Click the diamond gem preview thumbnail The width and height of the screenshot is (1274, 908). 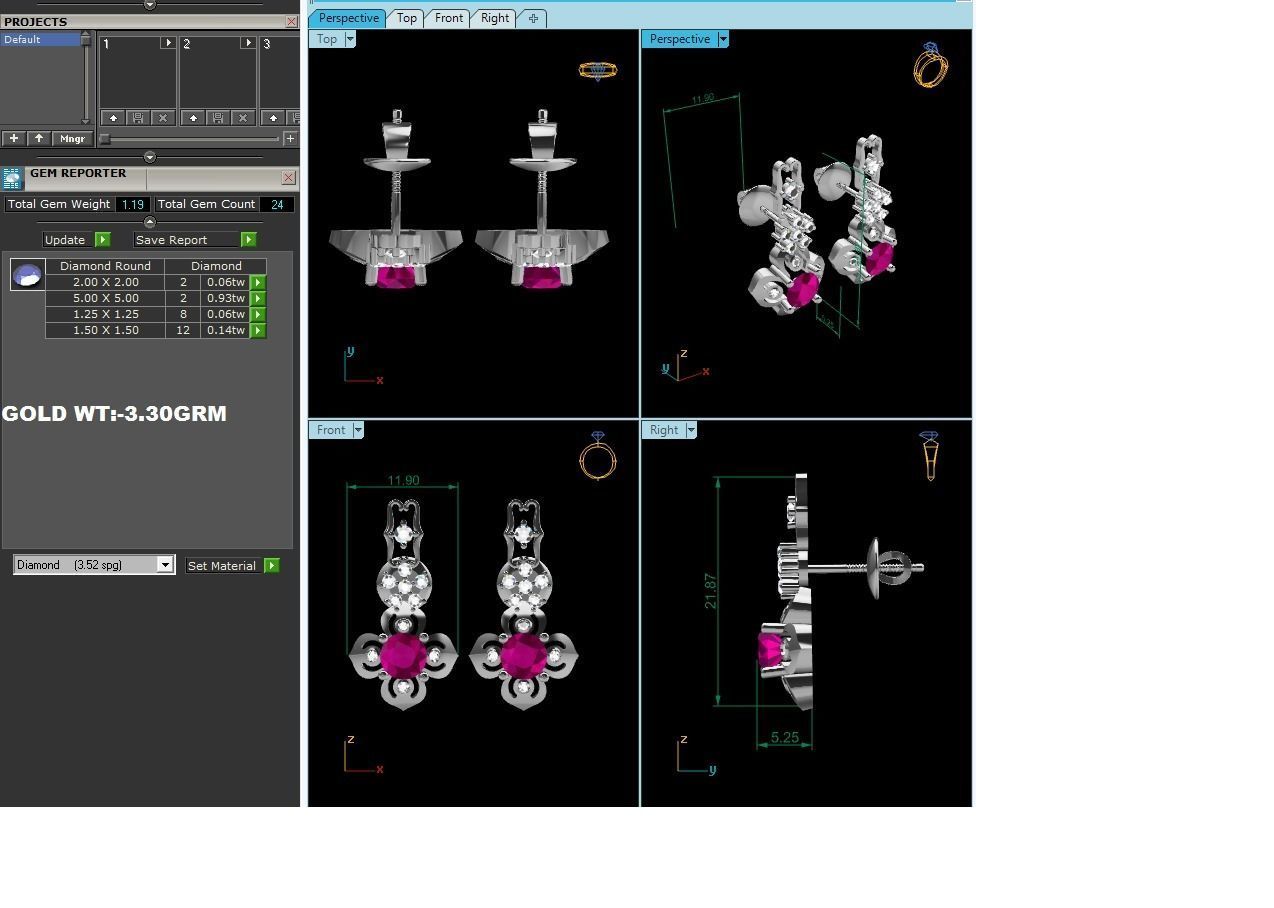pyautogui.click(x=28, y=274)
